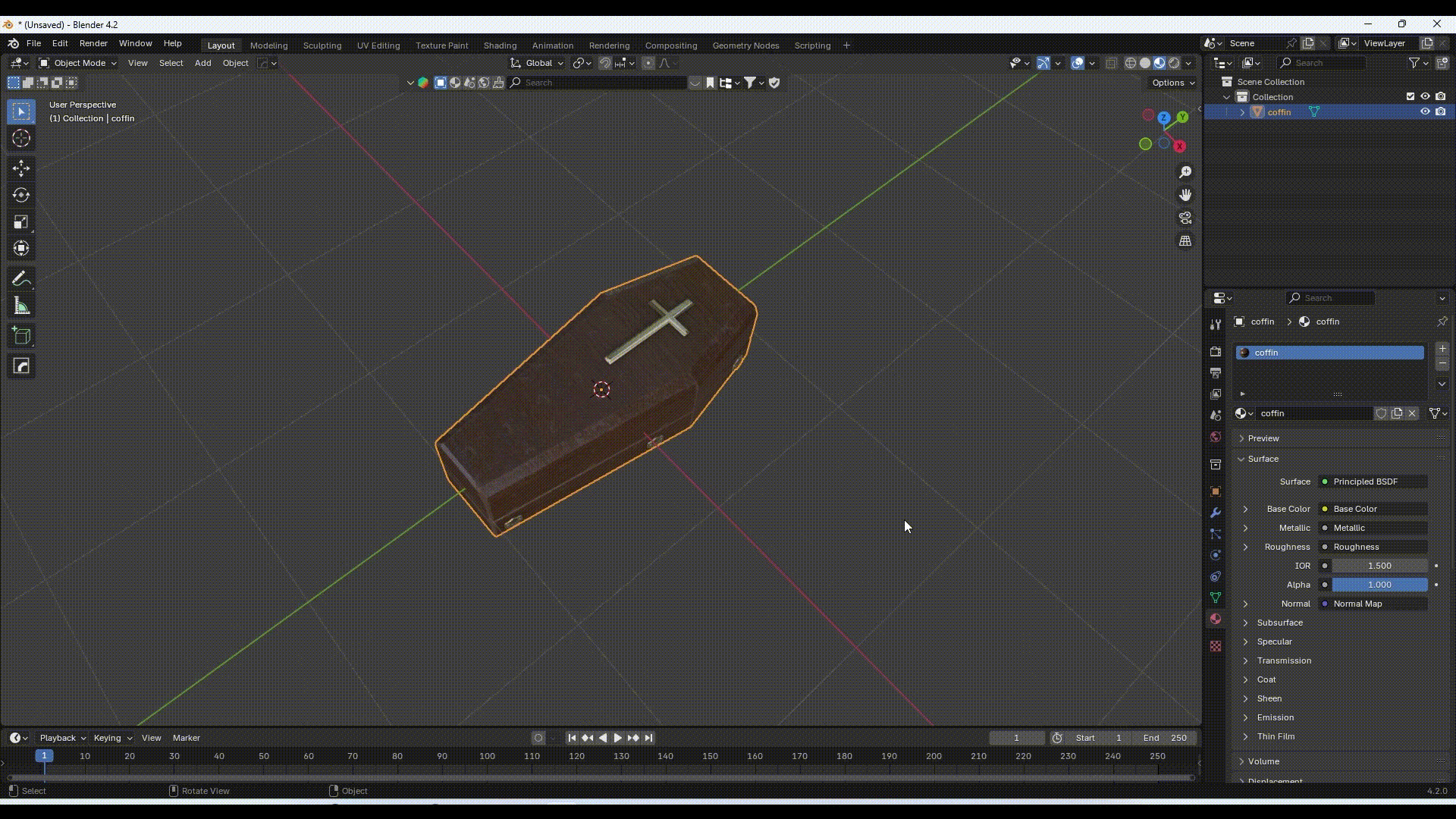The width and height of the screenshot is (1456, 819).
Task: Expand the Preview panel
Action: click(1263, 438)
